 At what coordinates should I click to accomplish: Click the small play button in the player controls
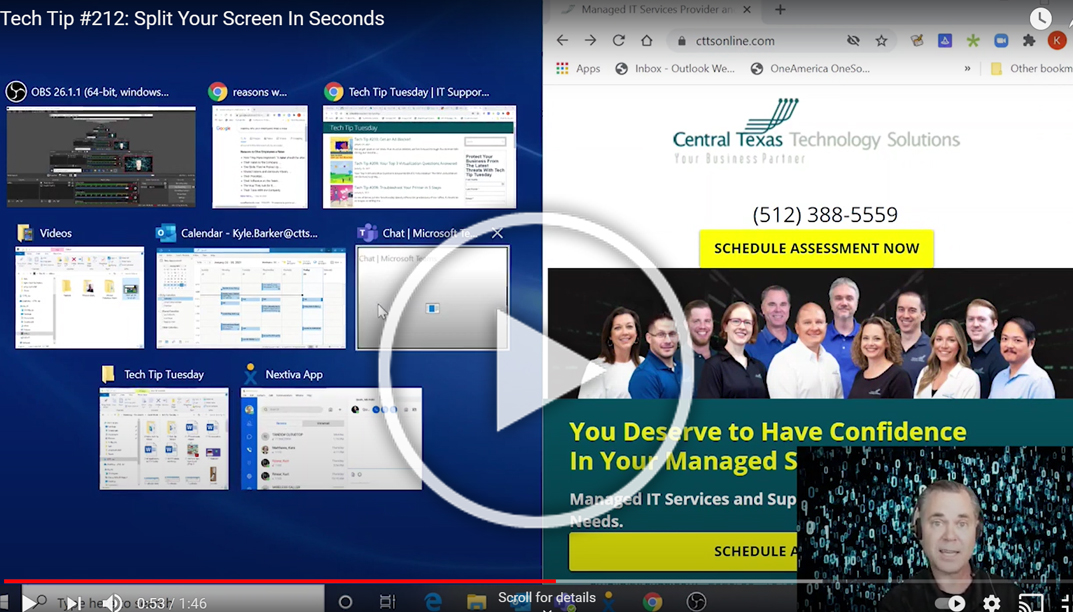[29, 602]
